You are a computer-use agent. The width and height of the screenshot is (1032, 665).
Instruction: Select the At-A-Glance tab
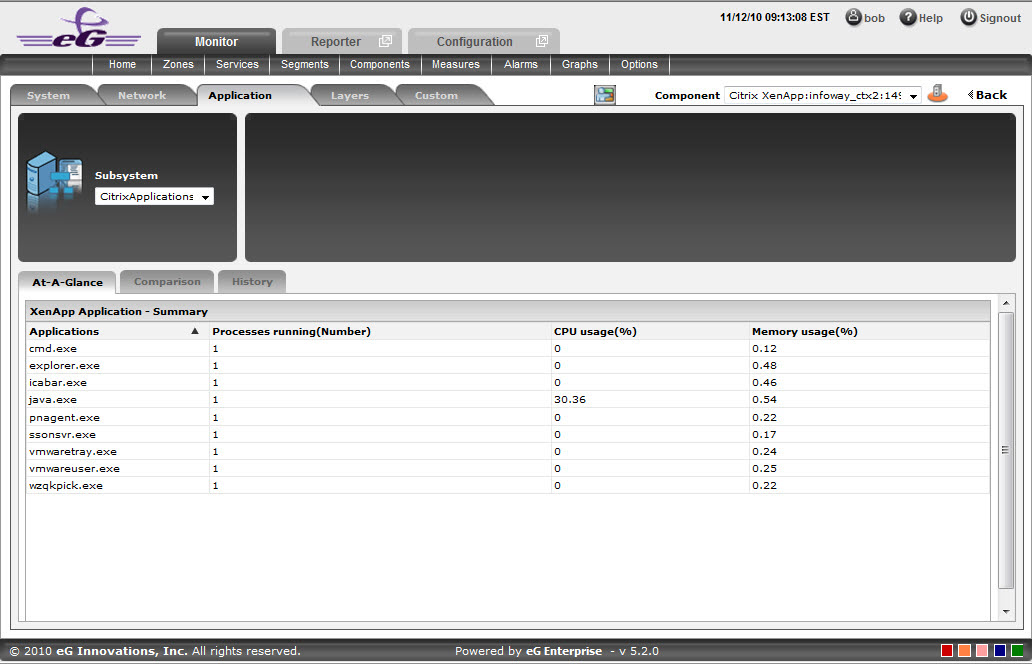tap(67, 282)
